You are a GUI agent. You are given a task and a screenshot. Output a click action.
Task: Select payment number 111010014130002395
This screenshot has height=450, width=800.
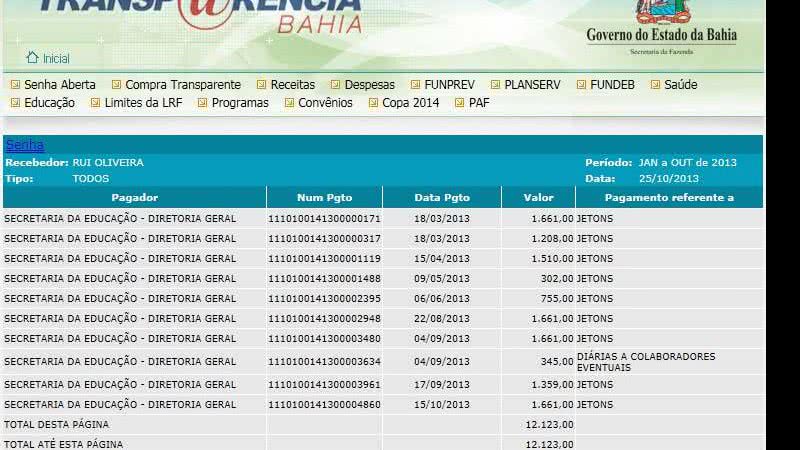(x=324, y=298)
